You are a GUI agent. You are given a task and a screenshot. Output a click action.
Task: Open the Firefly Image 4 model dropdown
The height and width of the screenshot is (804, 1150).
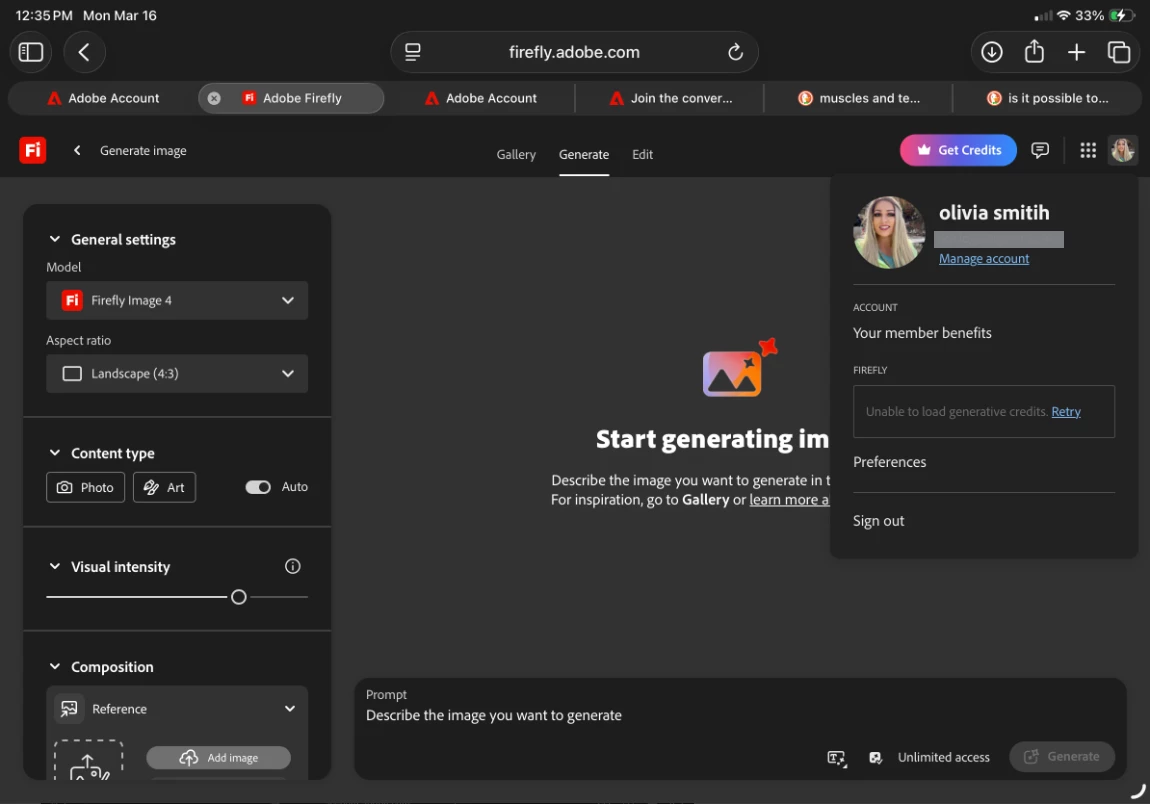point(177,300)
